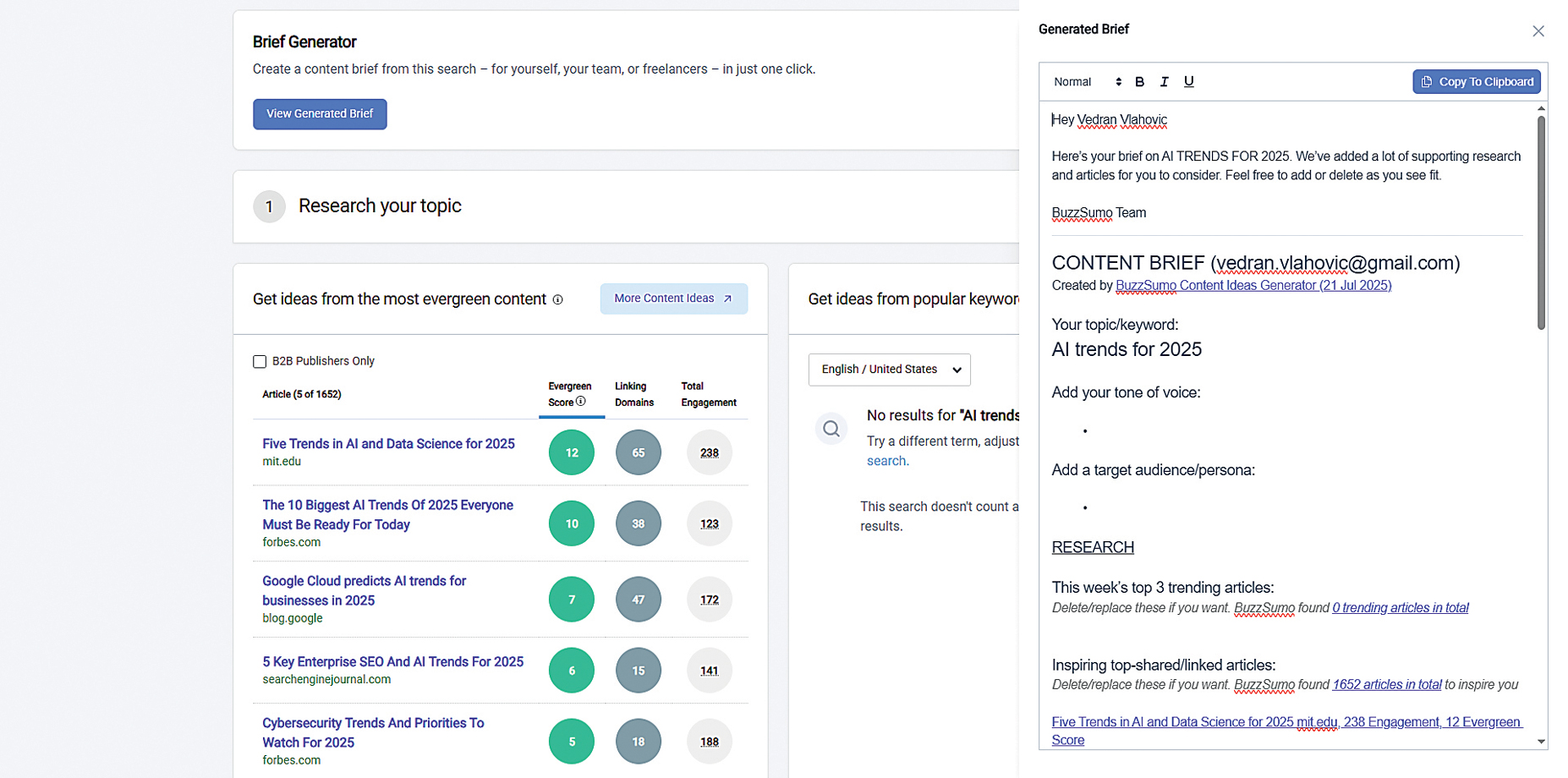Click total engagement 172 value

[x=710, y=600]
